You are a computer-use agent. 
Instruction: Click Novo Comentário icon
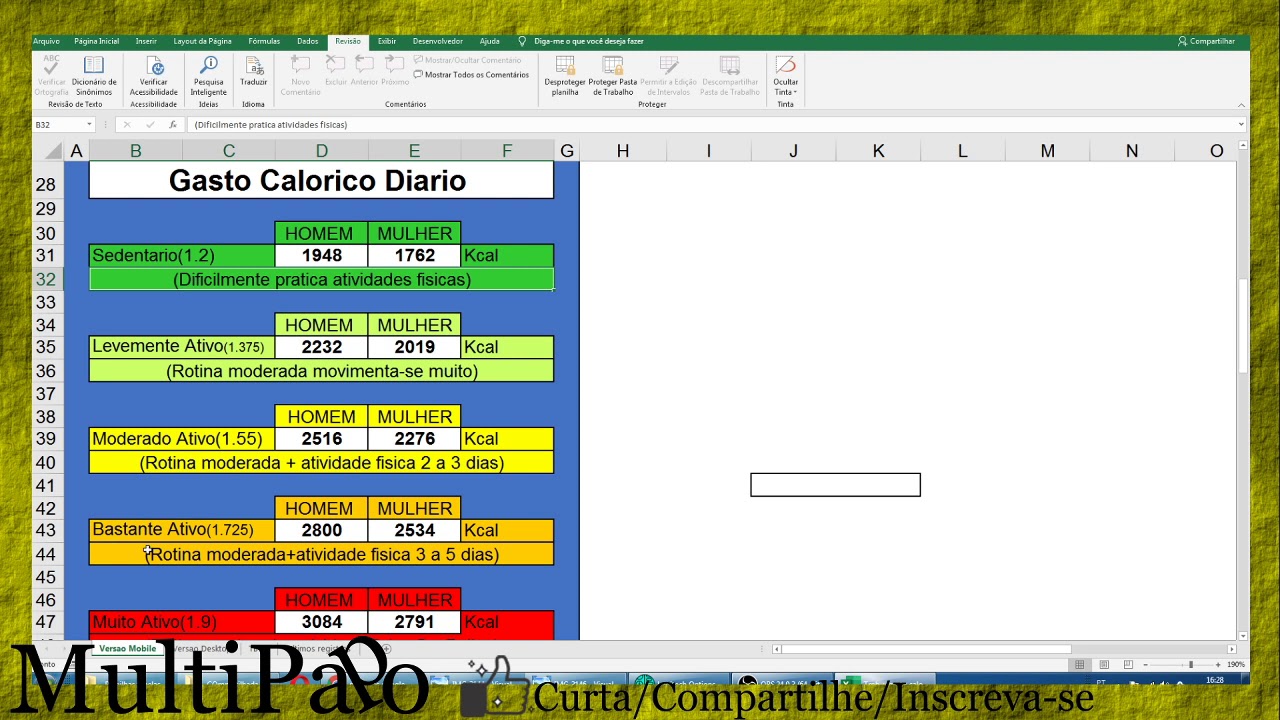click(300, 76)
